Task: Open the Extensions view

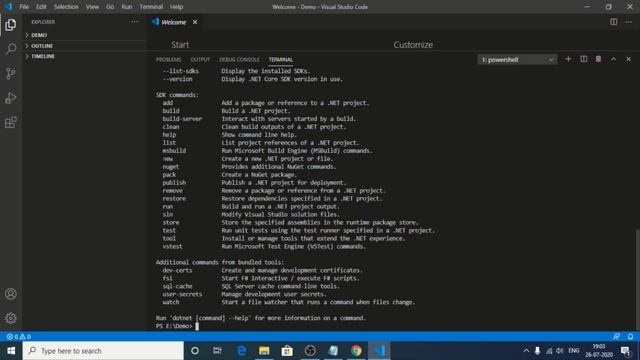Action: point(11,122)
